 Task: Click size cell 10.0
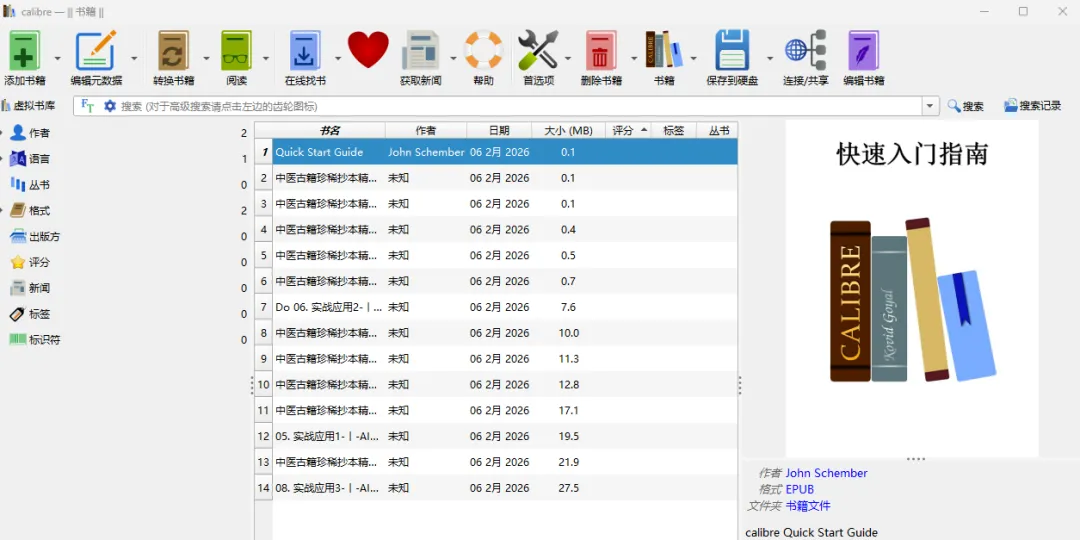(x=568, y=333)
